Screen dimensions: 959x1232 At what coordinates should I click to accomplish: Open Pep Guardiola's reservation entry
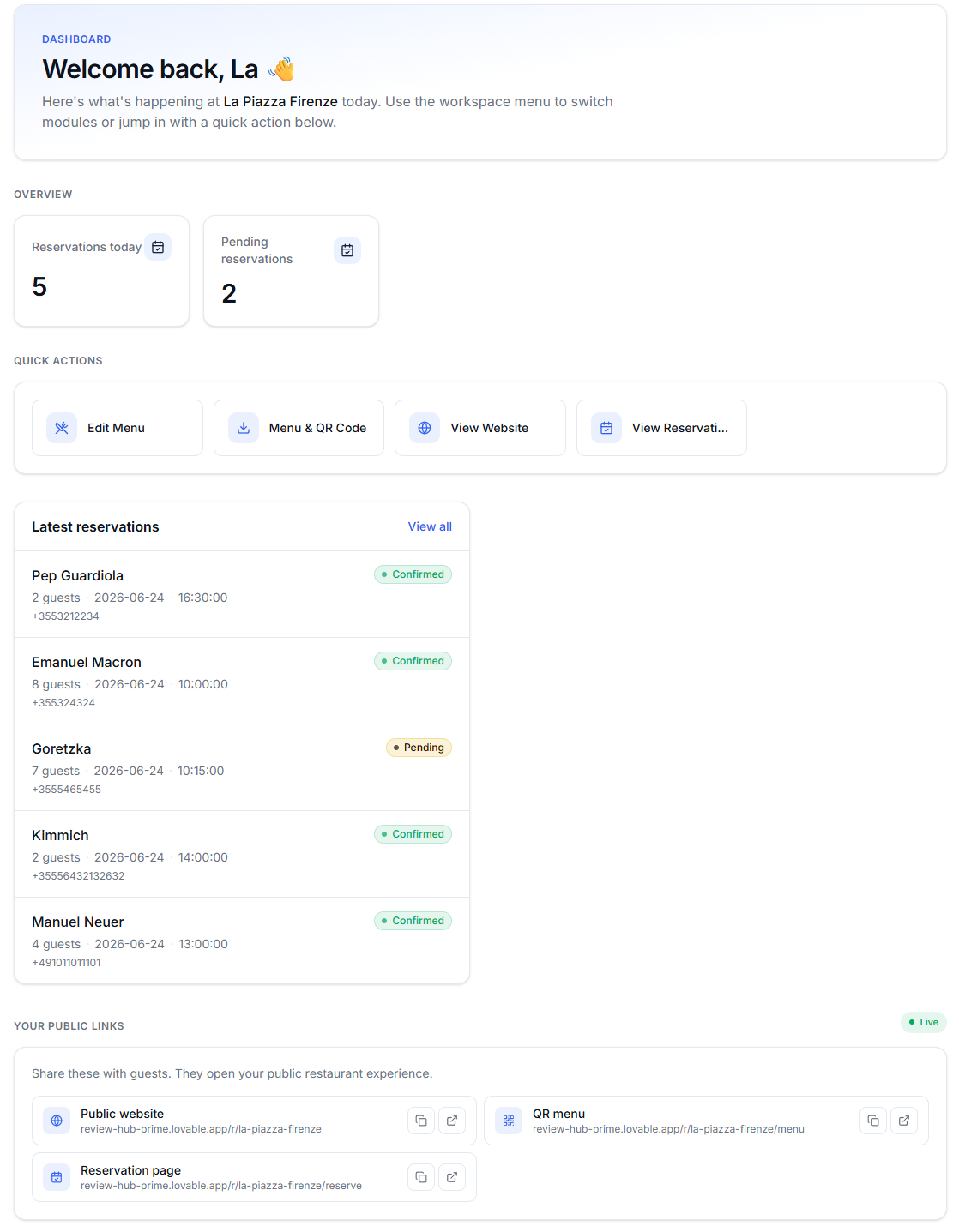click(242, 594)
